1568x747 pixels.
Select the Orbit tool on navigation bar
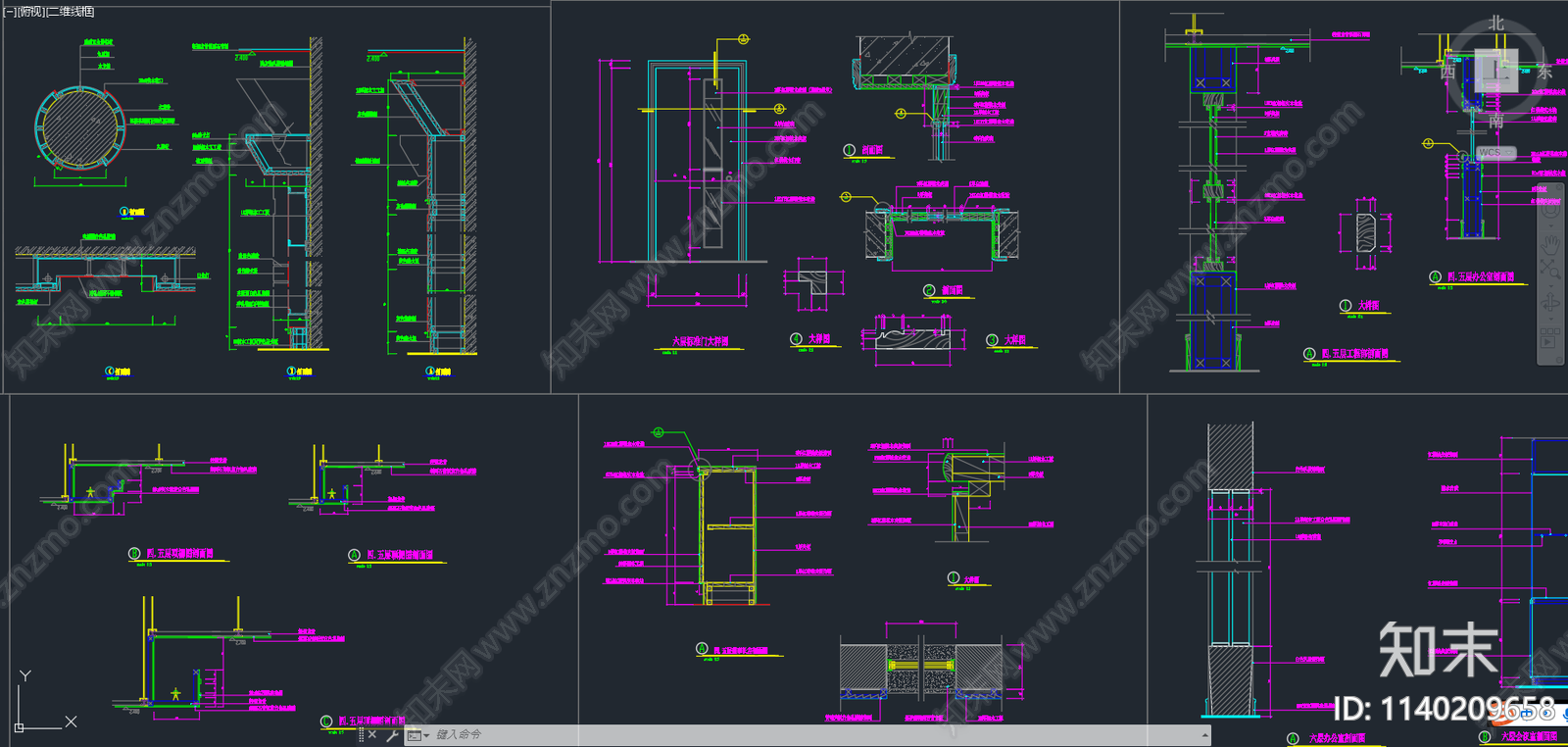point(1550,304)
